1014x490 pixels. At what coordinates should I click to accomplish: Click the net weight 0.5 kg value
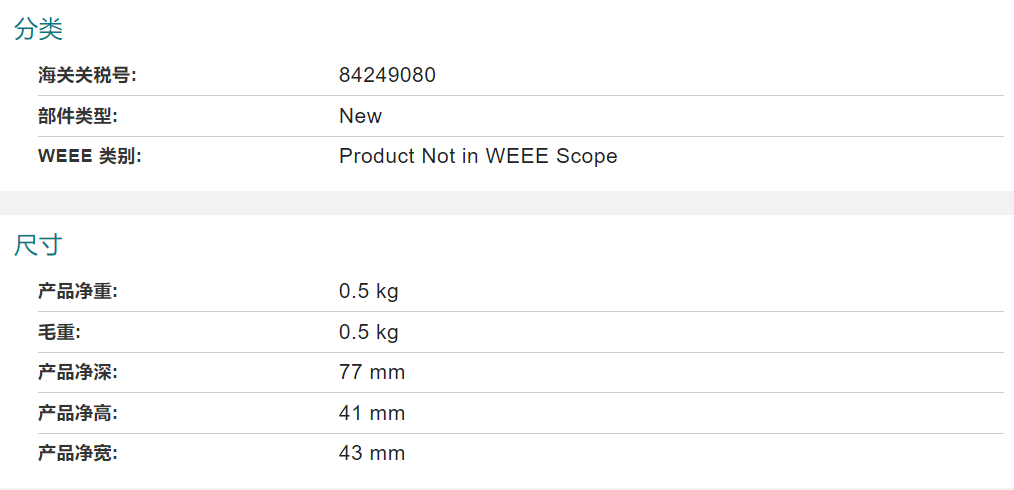[x=369, y=292]
